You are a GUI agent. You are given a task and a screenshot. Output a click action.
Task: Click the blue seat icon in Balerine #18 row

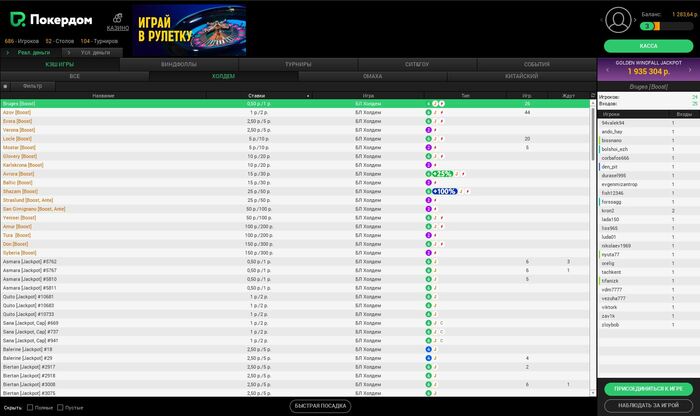[429, 349]
